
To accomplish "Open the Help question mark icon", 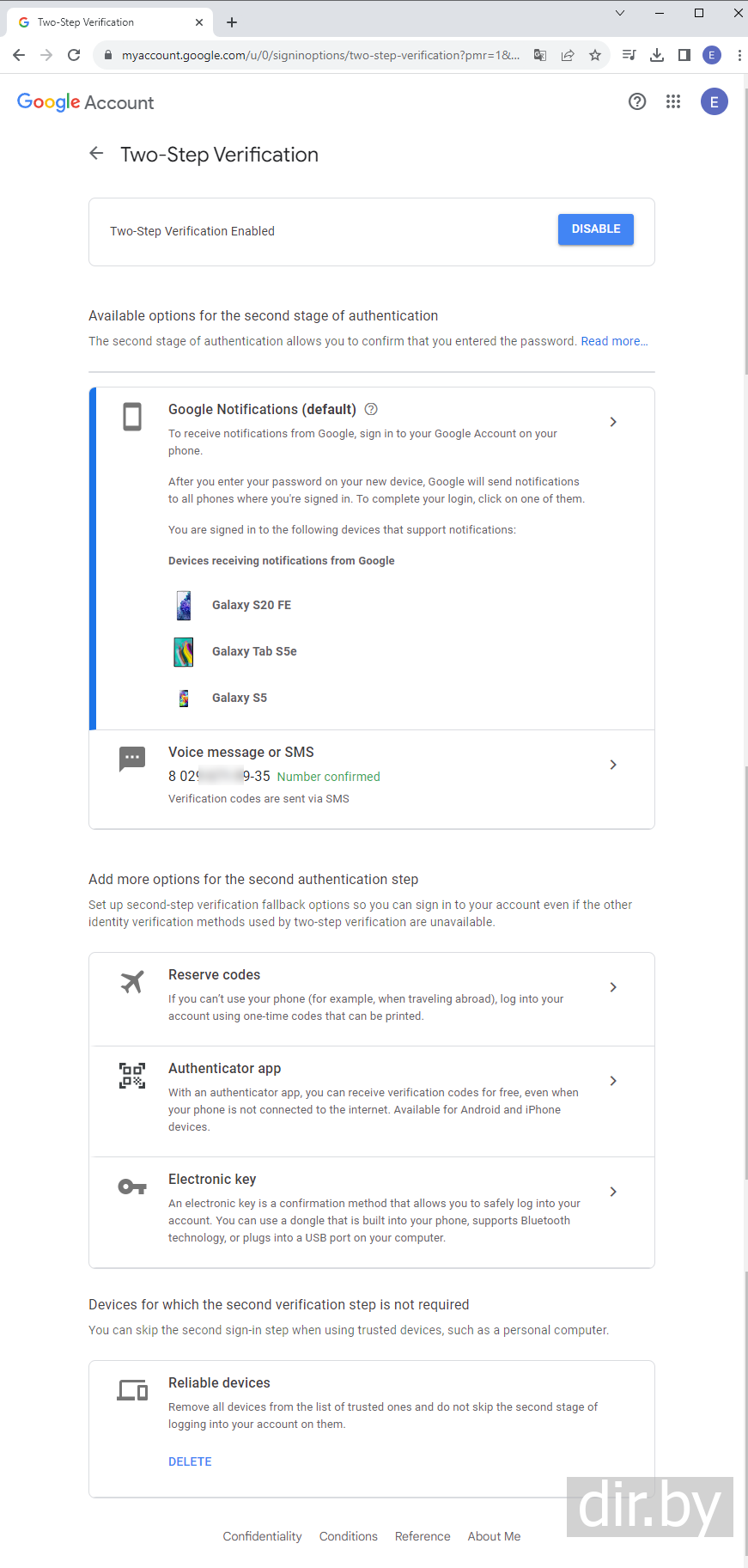I will point(637,102).
